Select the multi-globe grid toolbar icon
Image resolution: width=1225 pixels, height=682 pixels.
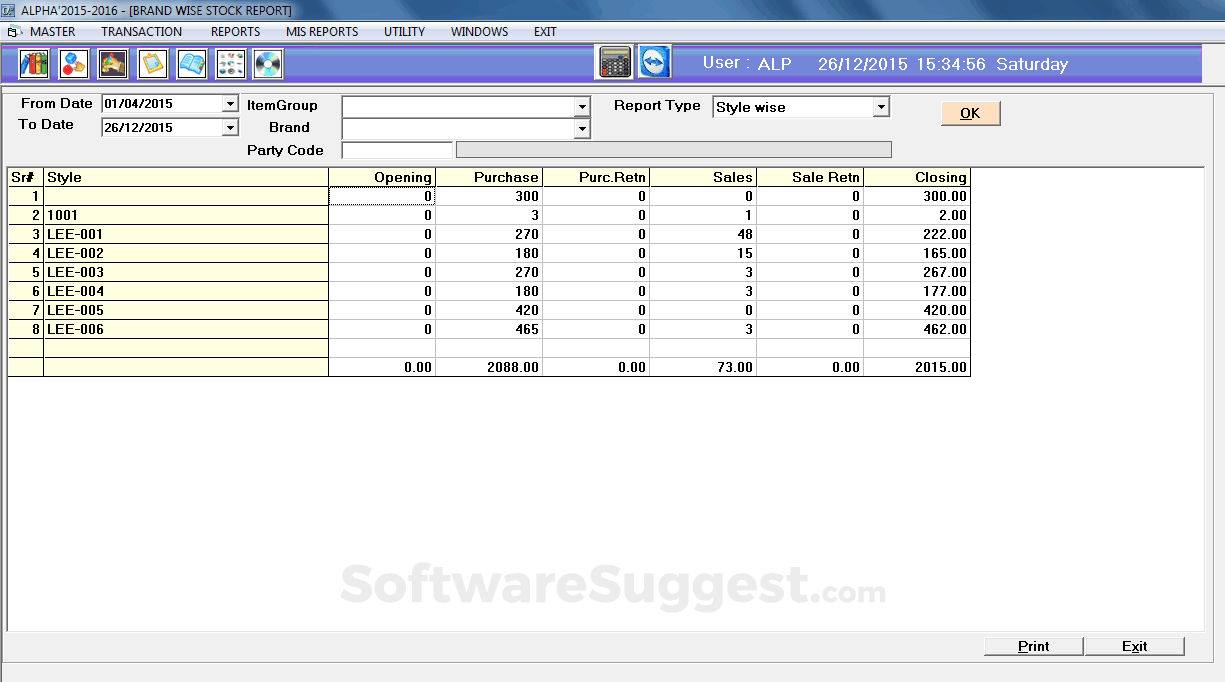tap(231, 63)
